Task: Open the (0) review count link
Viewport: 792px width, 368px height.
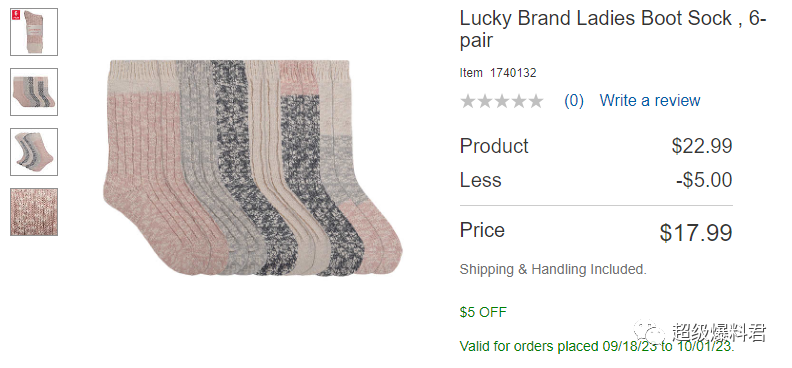Action: (574, 101)
